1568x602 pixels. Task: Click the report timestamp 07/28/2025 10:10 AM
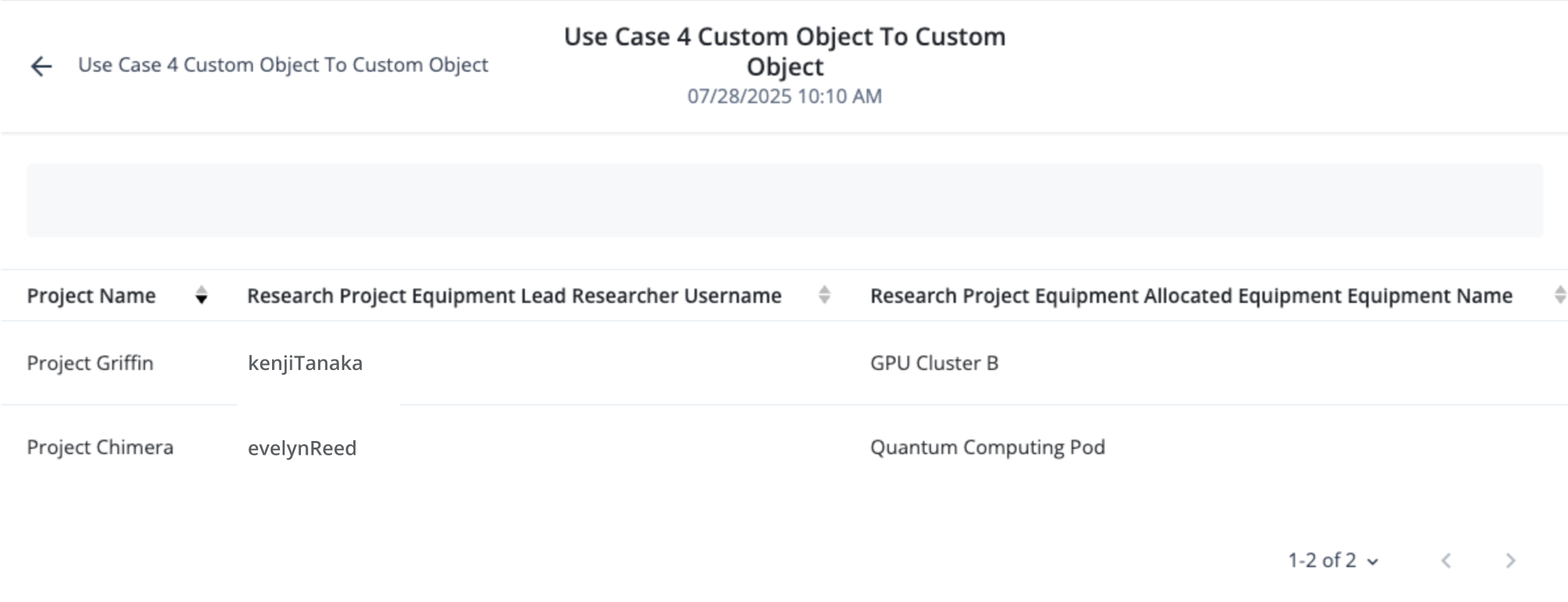pyautogui.click(x=784, y=95)
